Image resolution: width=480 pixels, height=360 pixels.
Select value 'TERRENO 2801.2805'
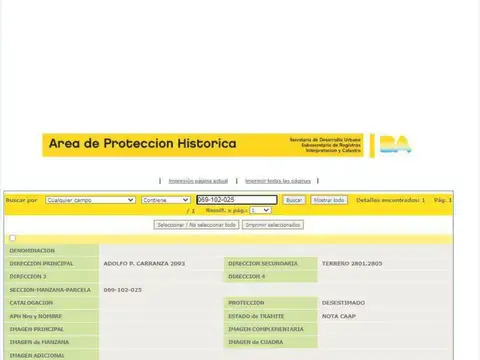pos(352,263)
